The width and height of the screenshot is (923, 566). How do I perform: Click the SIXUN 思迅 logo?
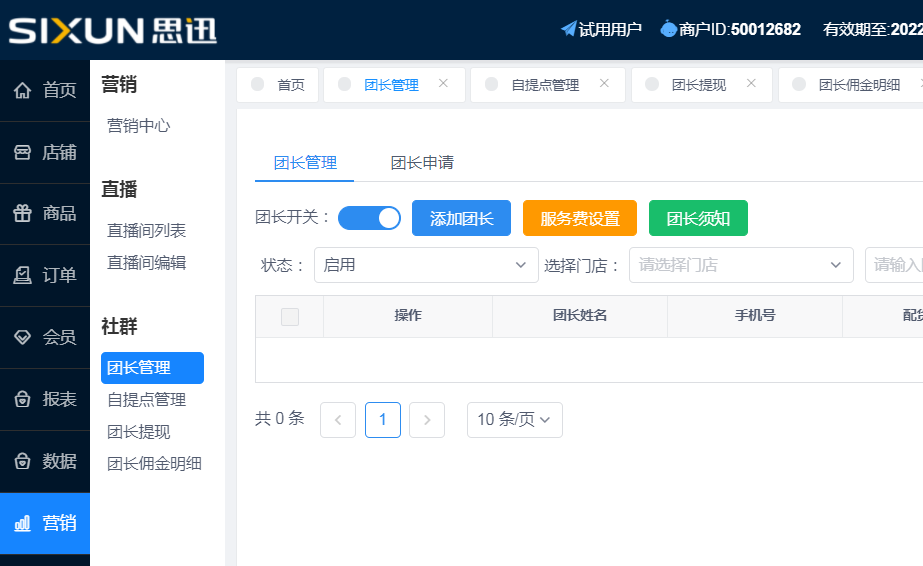[112, 31]
